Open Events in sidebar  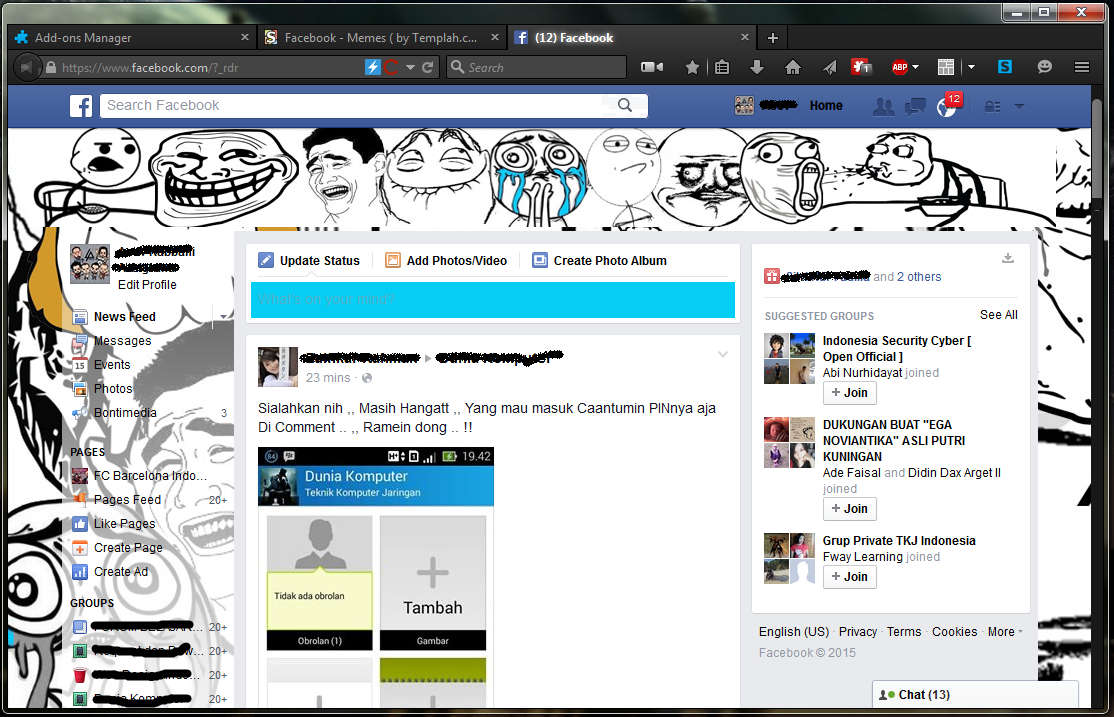112,365
